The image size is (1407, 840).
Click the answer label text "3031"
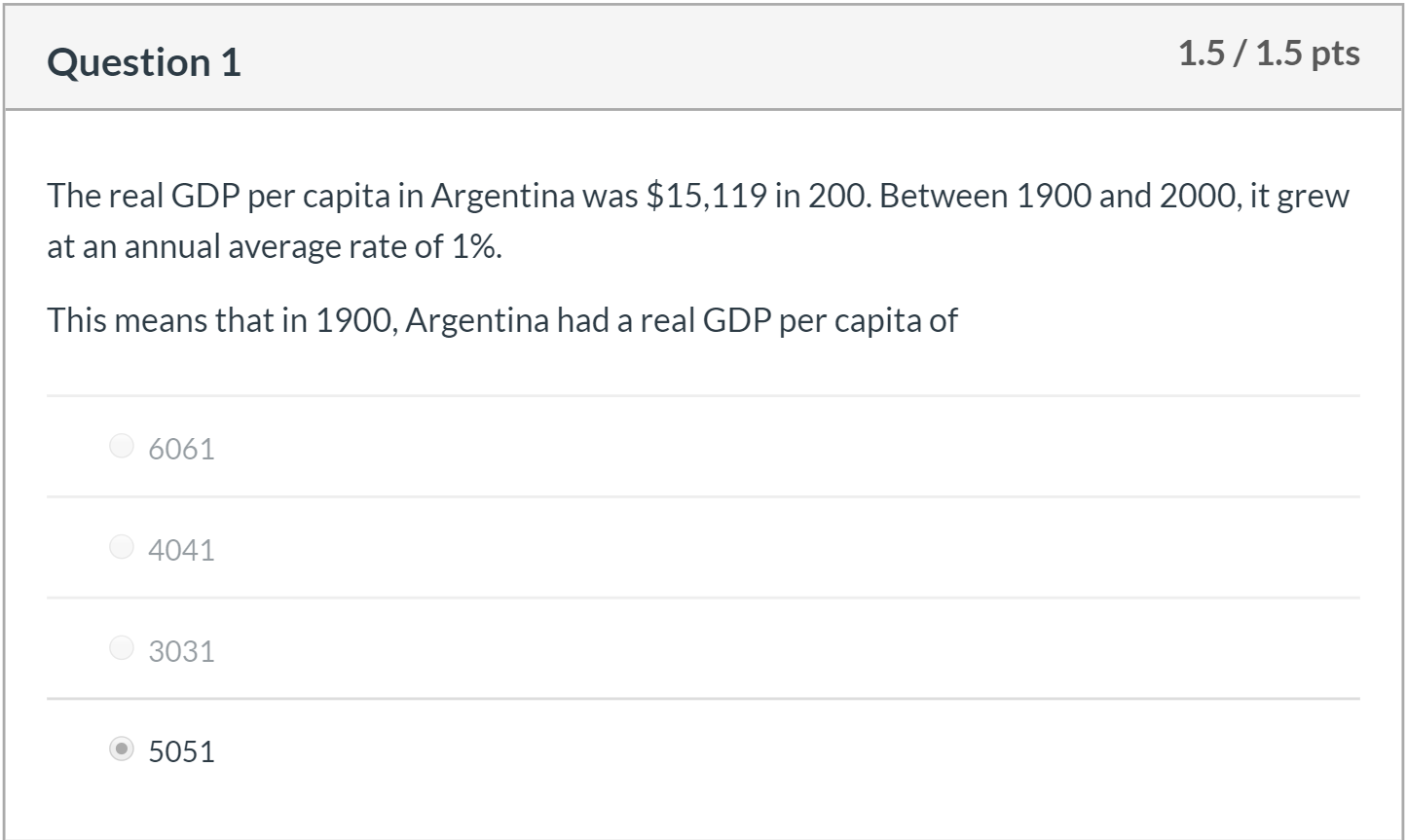click(180, 650)
